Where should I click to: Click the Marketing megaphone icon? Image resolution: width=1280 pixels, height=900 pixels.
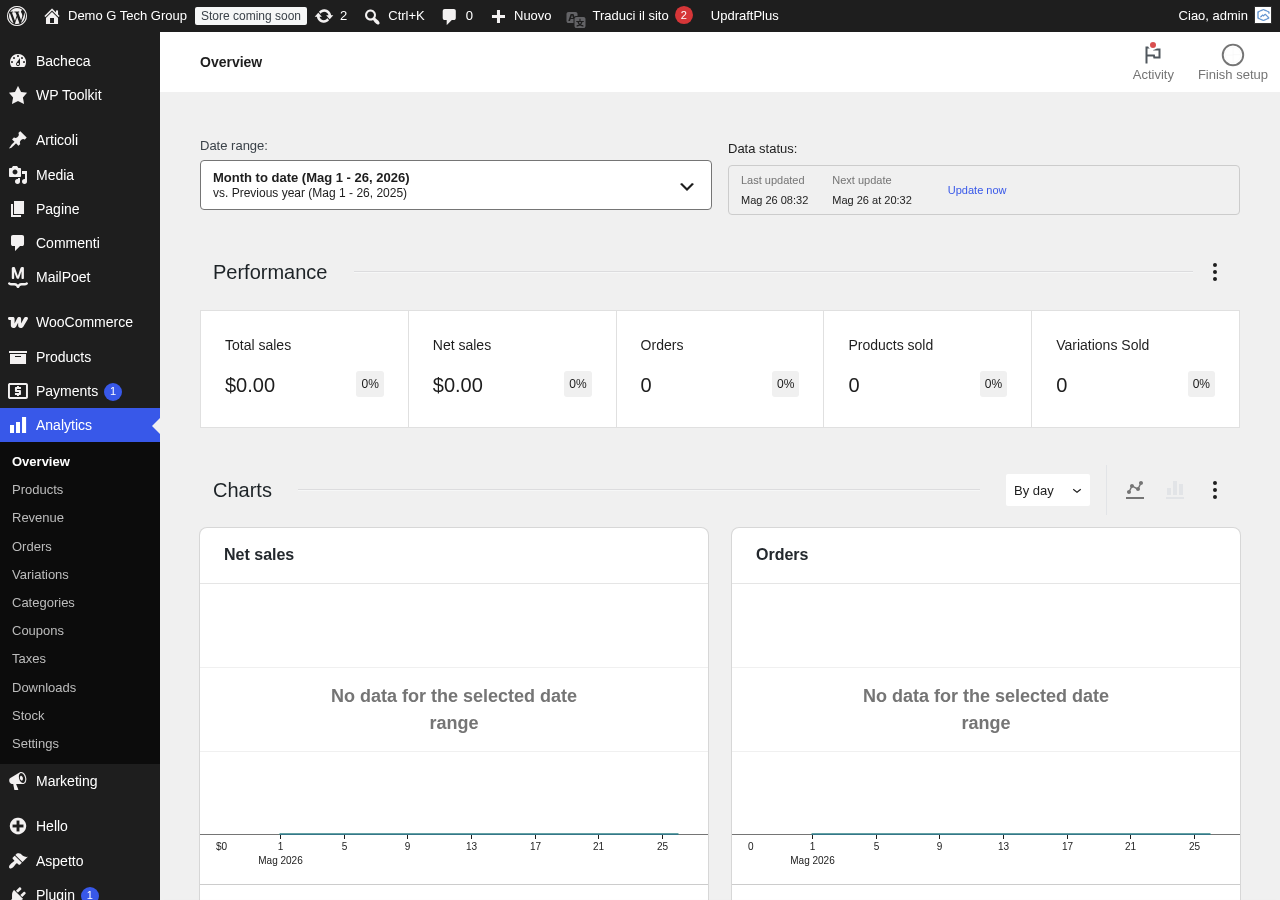[x=18, y=781]
